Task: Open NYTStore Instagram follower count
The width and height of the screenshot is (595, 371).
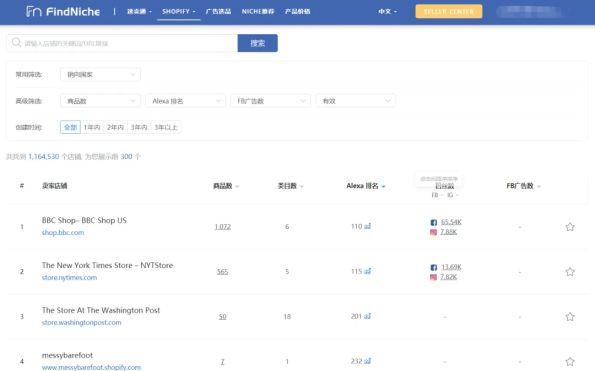Action: pyautogui.click(x=449, y=277)
